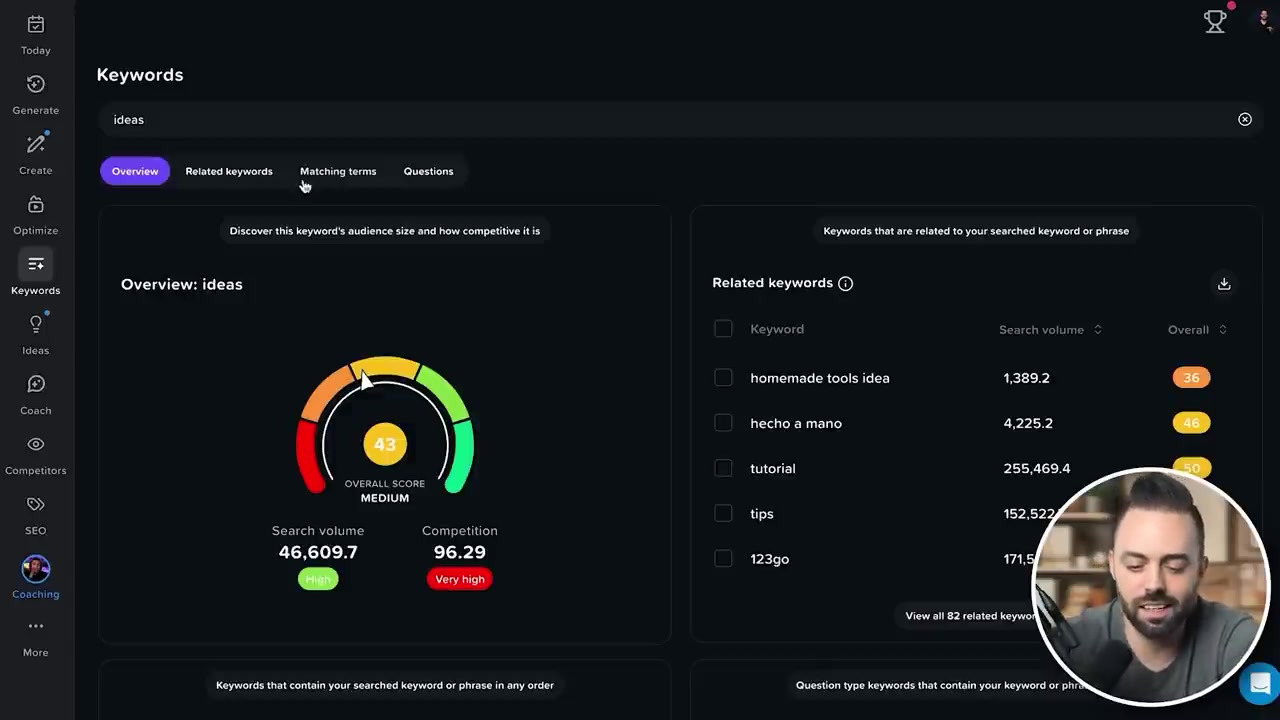
Task: Switch to the Questions tab
Action: (428, 171)
